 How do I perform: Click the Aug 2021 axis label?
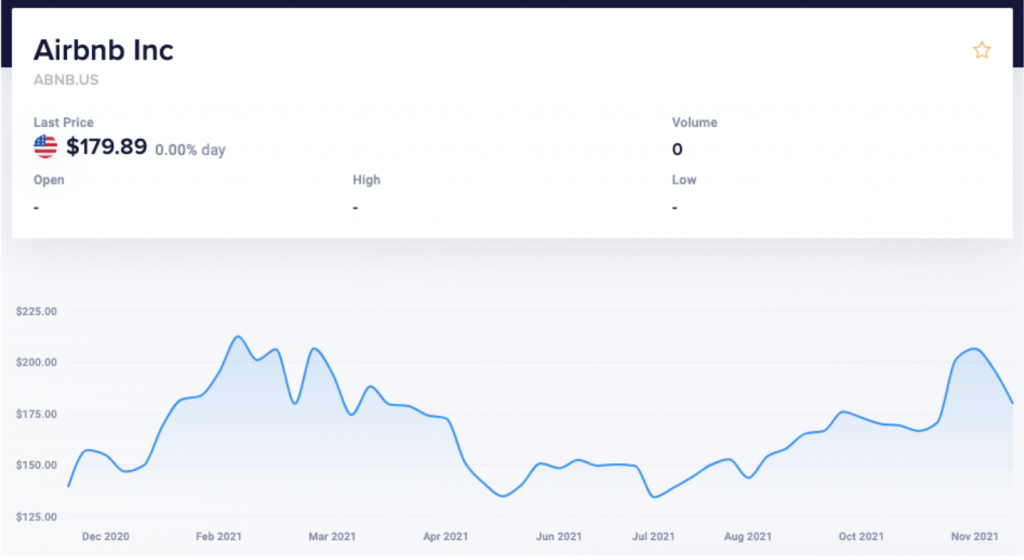click(x=748, y=537)
